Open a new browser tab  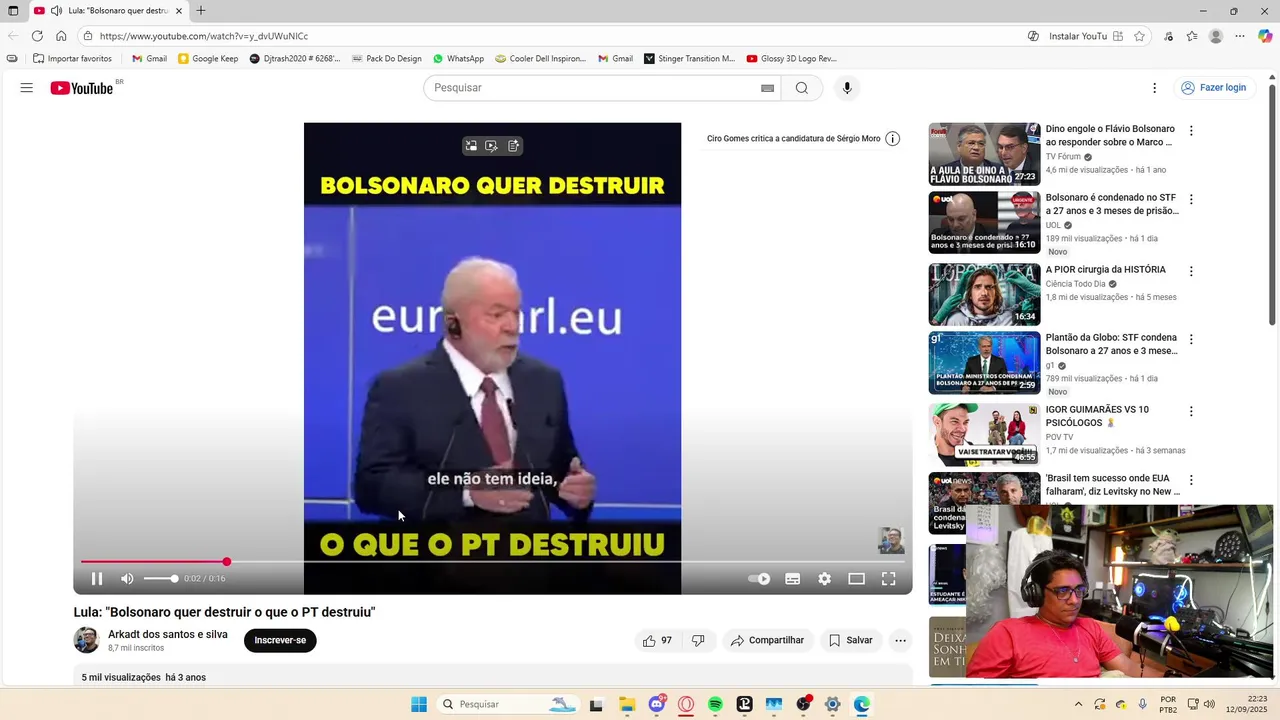(x=201, y=11)
